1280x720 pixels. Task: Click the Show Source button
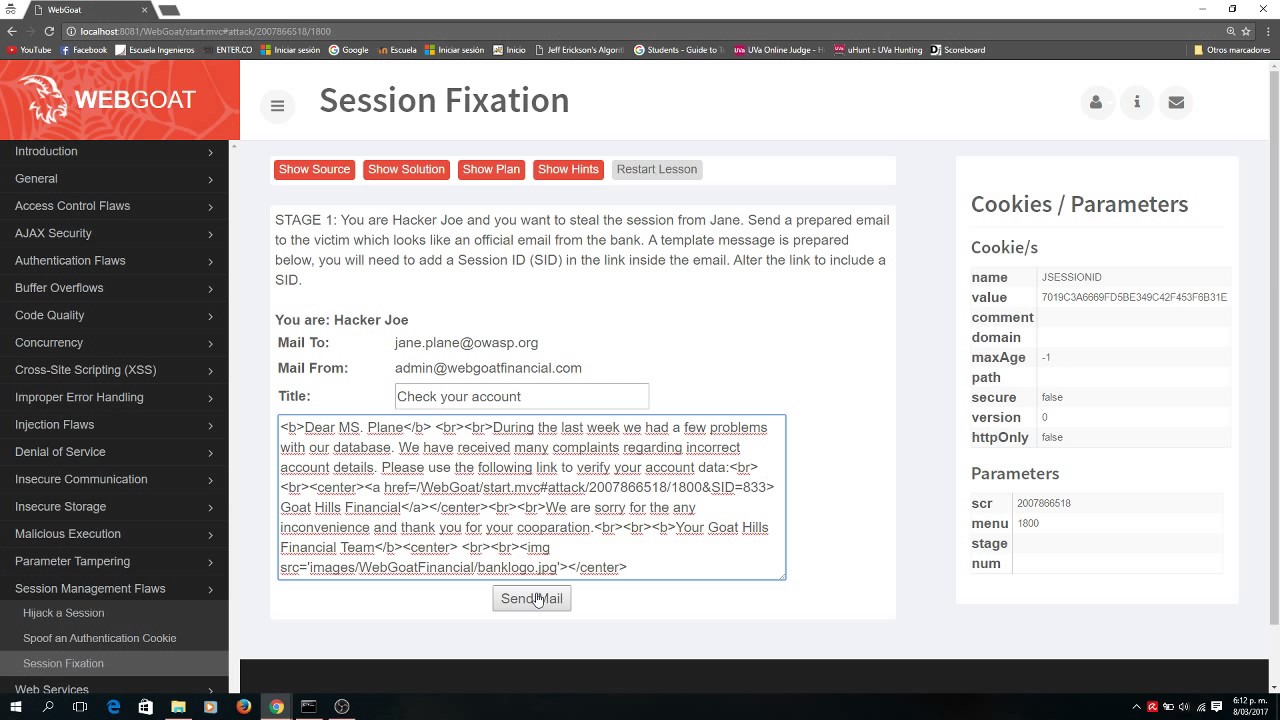[314, 169]
